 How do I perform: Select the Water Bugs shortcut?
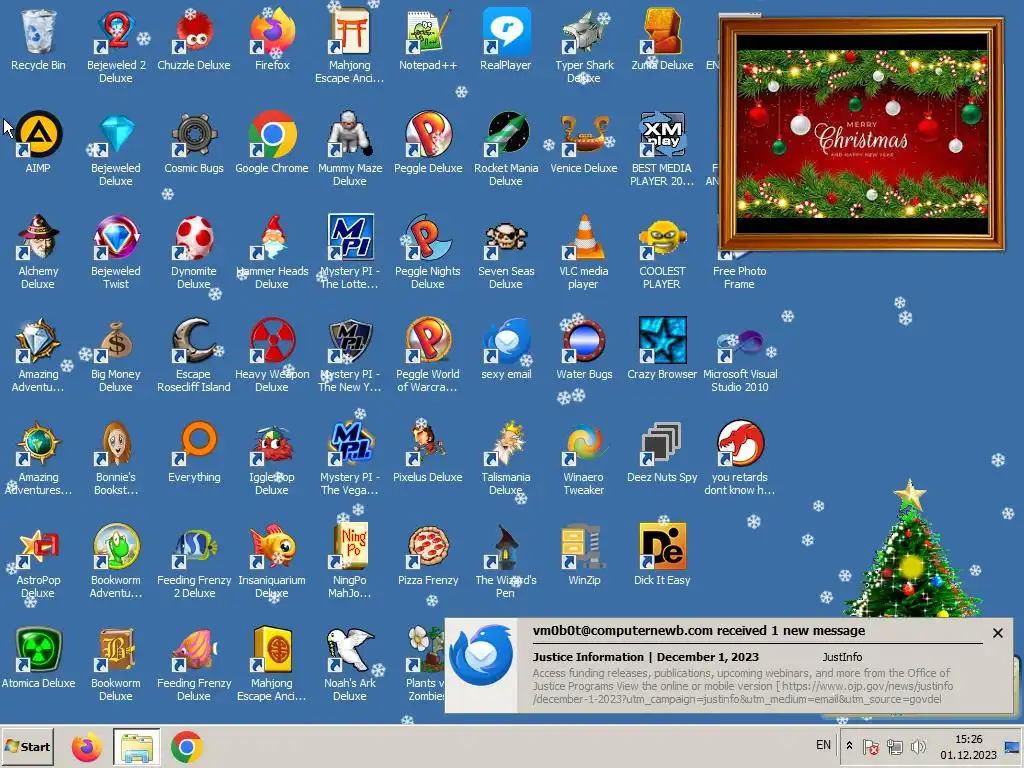click(x=584, y=349)
